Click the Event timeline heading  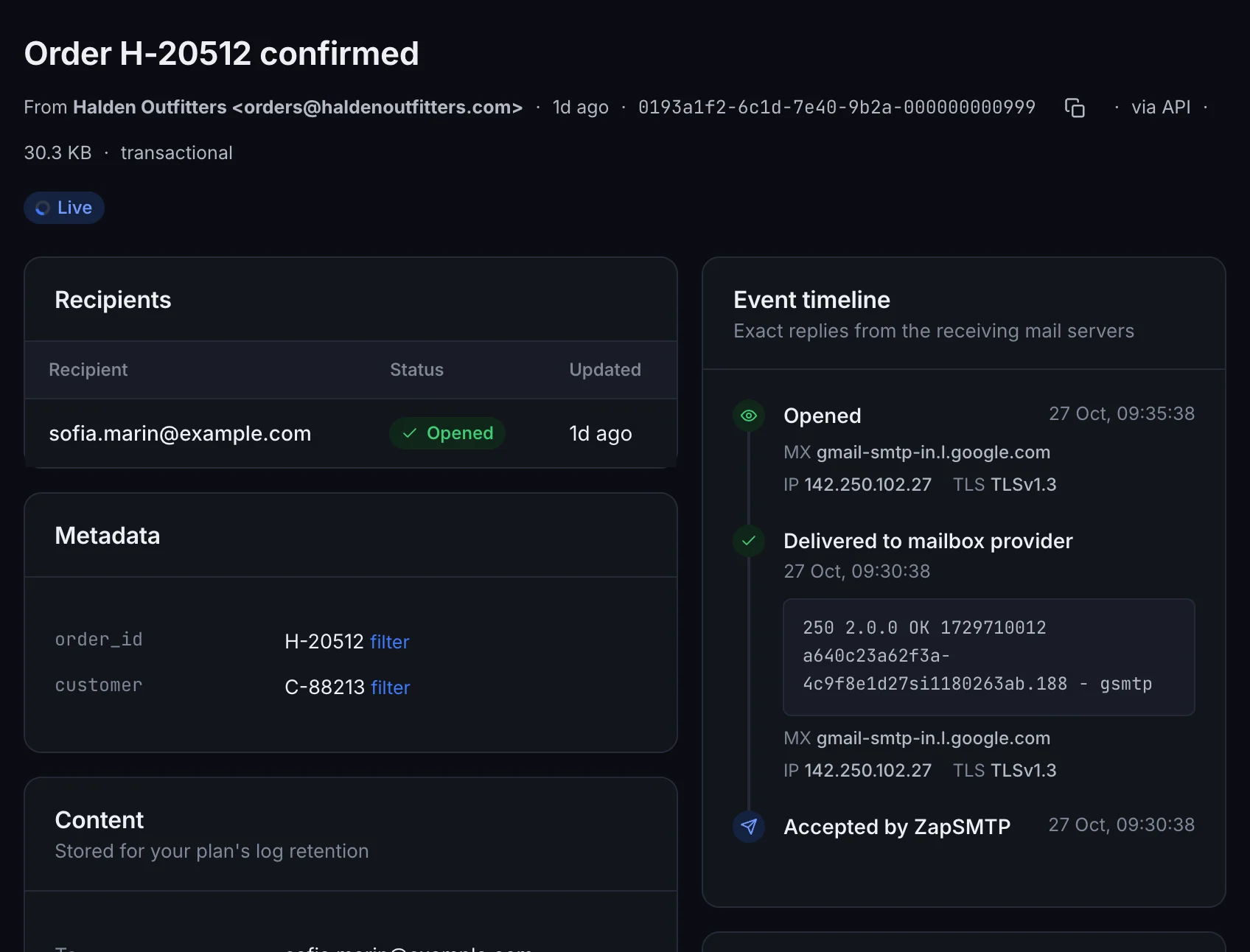point(811,300)
